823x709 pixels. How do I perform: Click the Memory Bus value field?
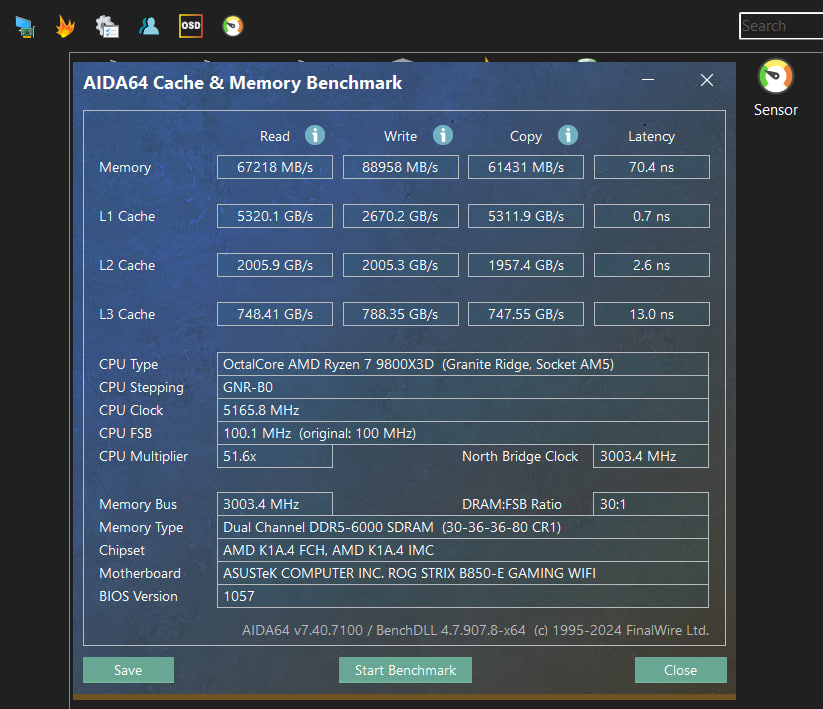tap(275, 504)
